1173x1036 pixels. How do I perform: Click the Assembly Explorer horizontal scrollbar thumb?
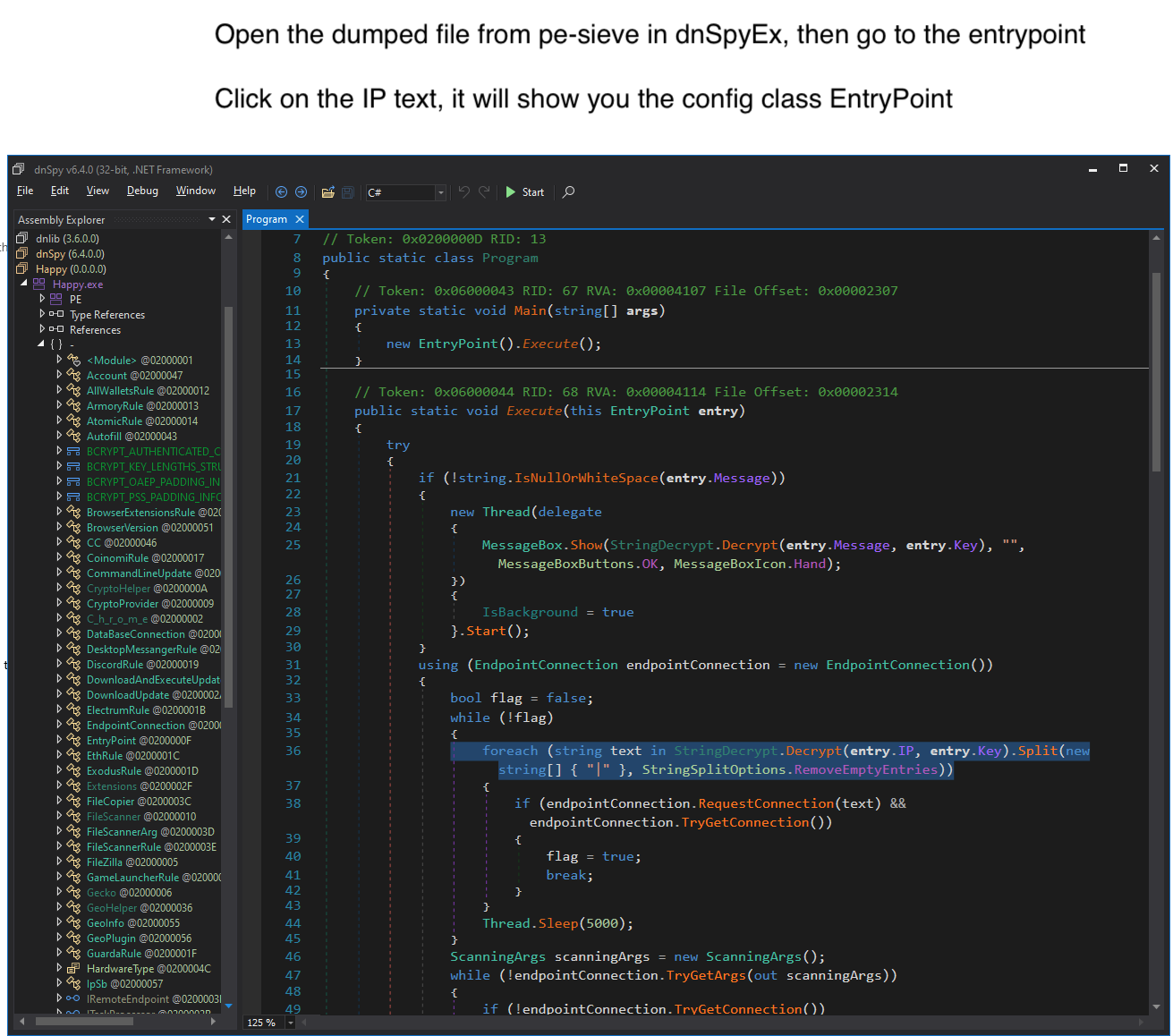coord(85,1021)
